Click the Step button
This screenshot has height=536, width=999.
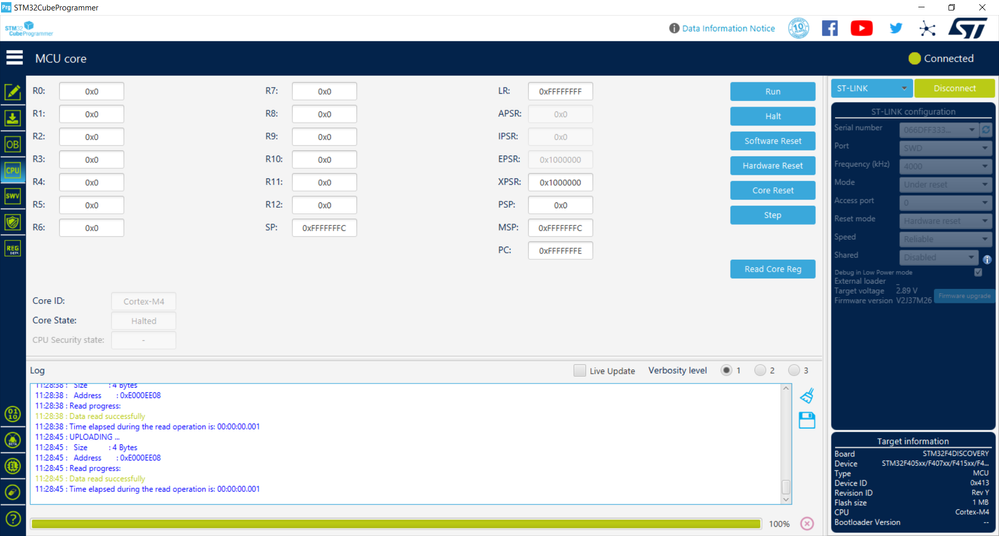point(773,215)
